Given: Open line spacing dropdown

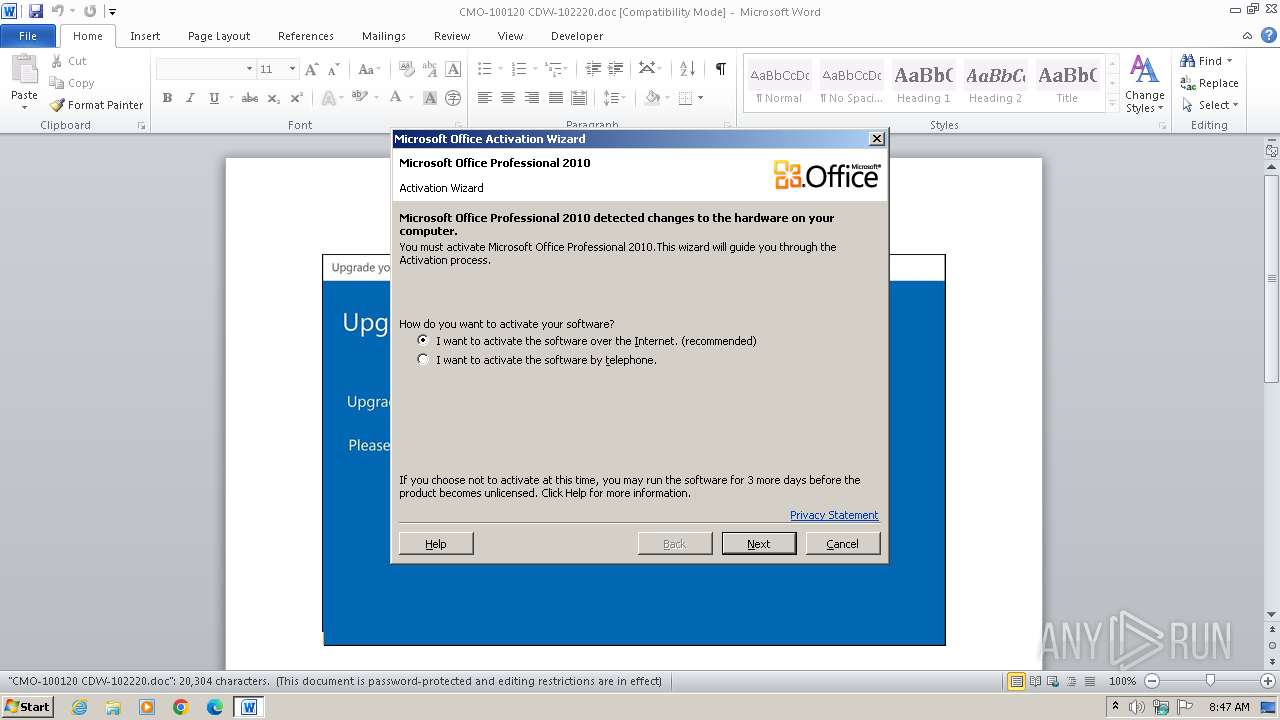Looking at the screenshot, I should click(x=615, y=98).
